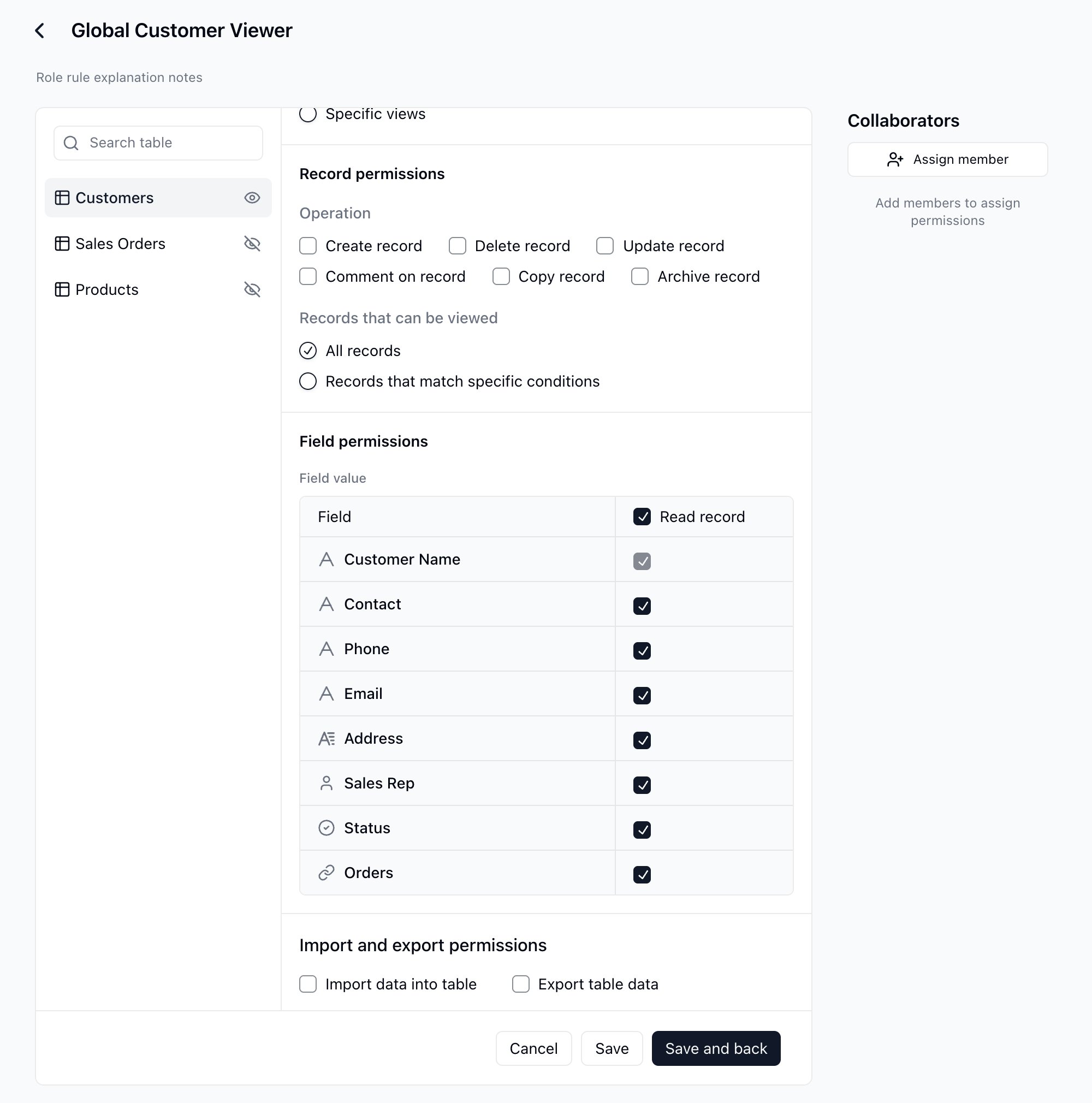Enable Export table data
This screenshot has height=1103, width=1092.
click(520, 985)
